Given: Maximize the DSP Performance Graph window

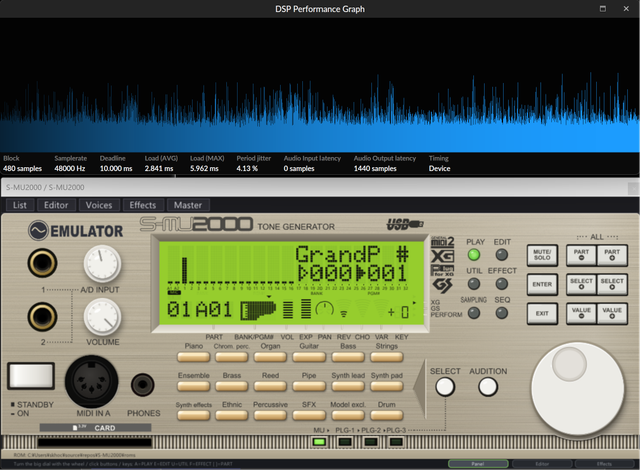Looking at the screenshot, I should [602, 9].
